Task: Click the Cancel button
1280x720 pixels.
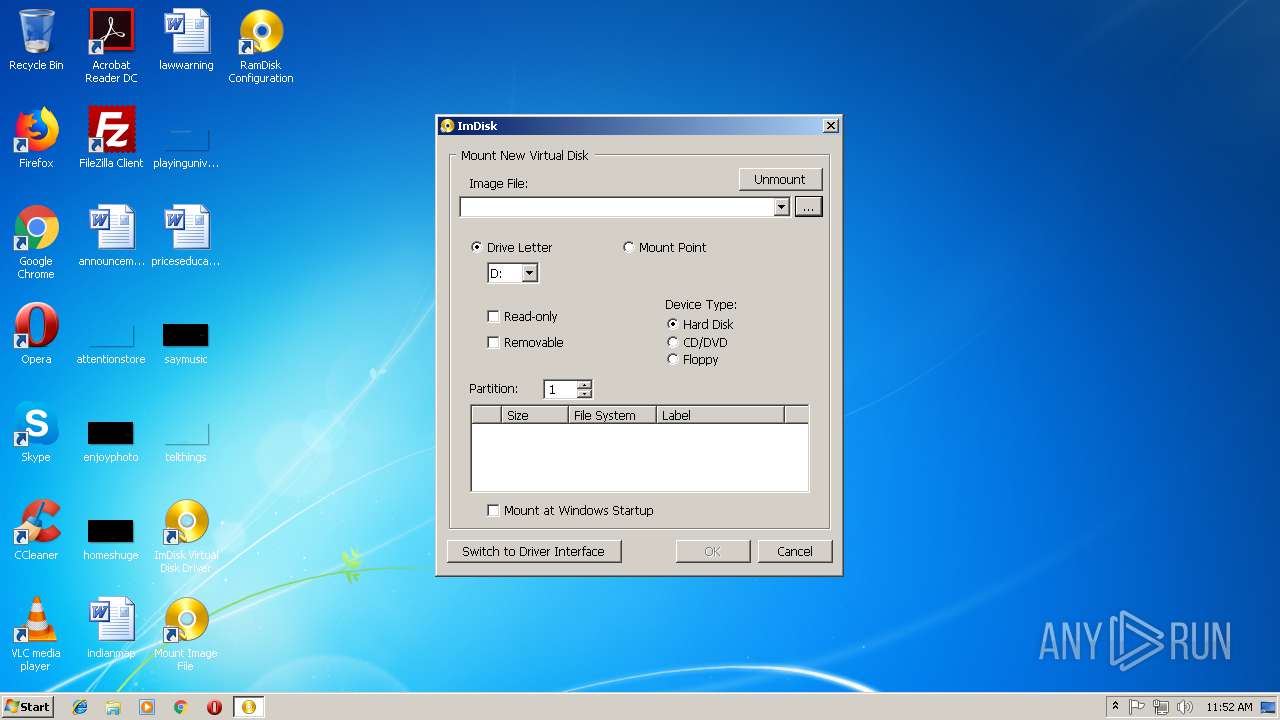Action: [x=795, y=551]
